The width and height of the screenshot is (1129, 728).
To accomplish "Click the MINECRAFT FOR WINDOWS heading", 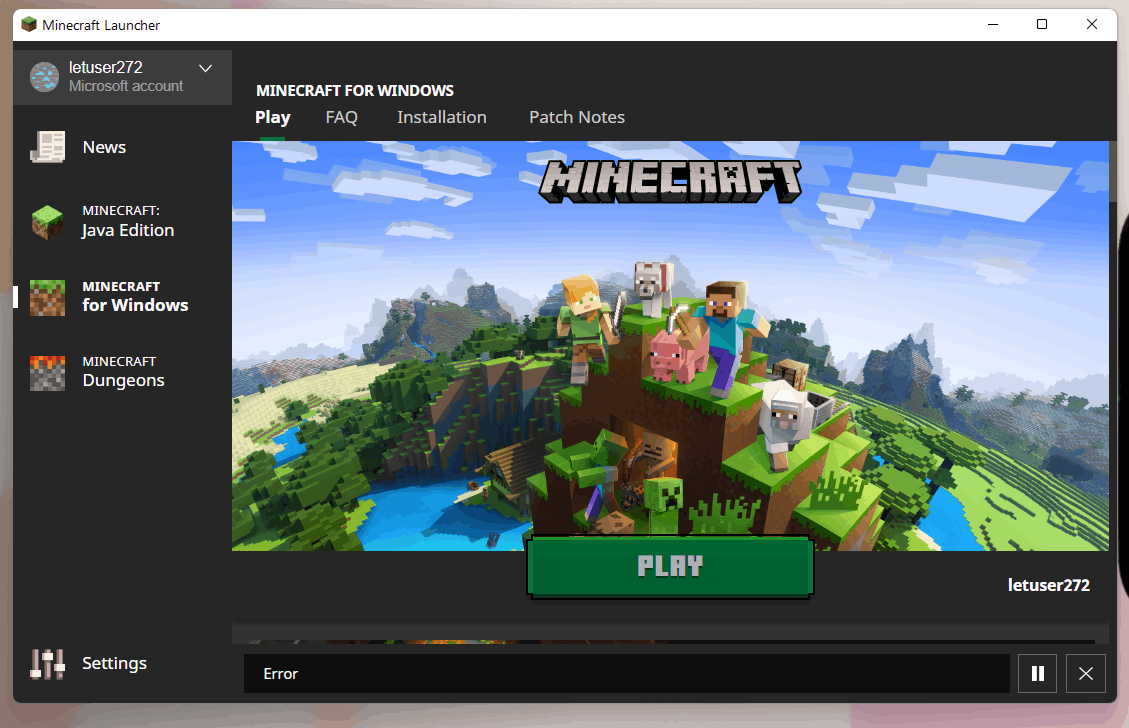I will [x=355, y=91].
